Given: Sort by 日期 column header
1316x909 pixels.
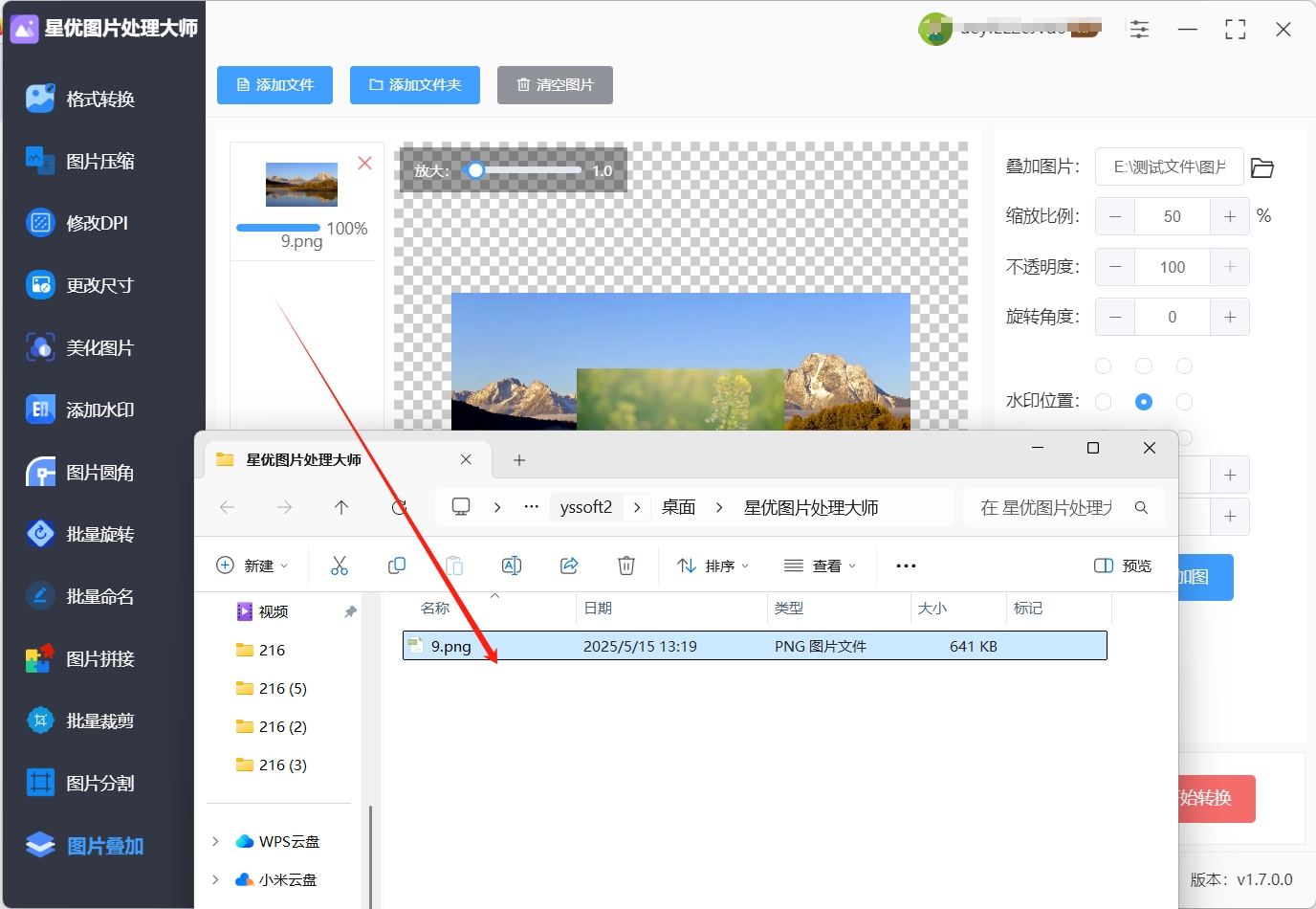Looking at the screenshot, I should 598,608.
